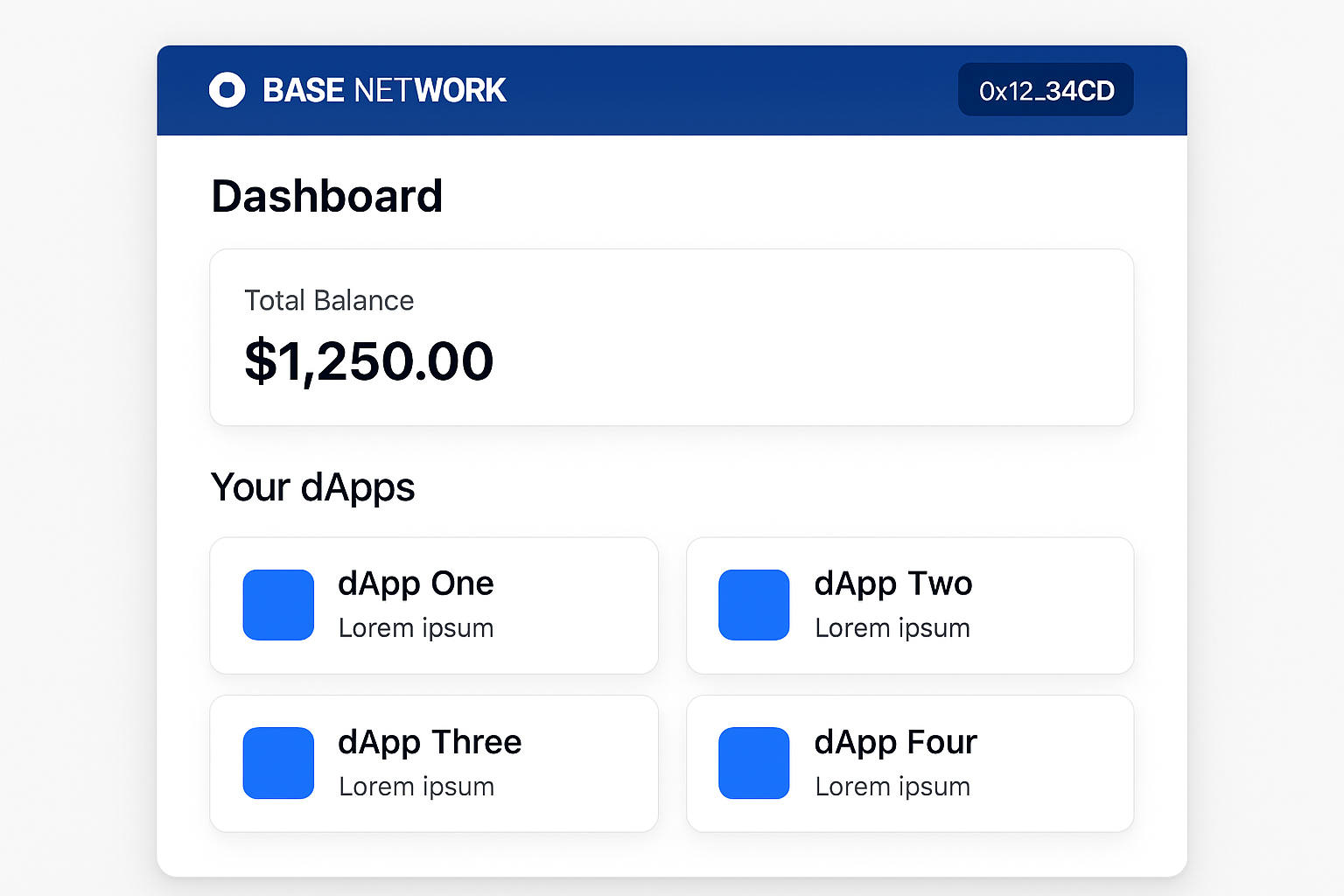The height and width of the screenshot is (896, 1344).
Task: Select the dApp One blue app icon
Action: [277, 605]
